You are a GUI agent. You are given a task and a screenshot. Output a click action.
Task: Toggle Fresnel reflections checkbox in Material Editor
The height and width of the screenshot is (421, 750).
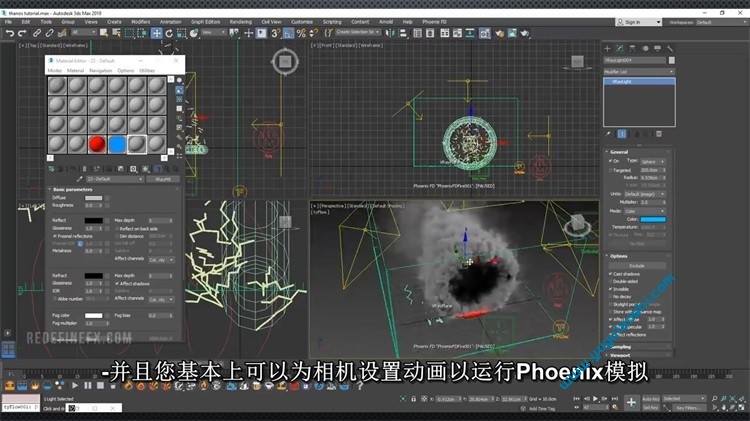[x=55, y=236]
